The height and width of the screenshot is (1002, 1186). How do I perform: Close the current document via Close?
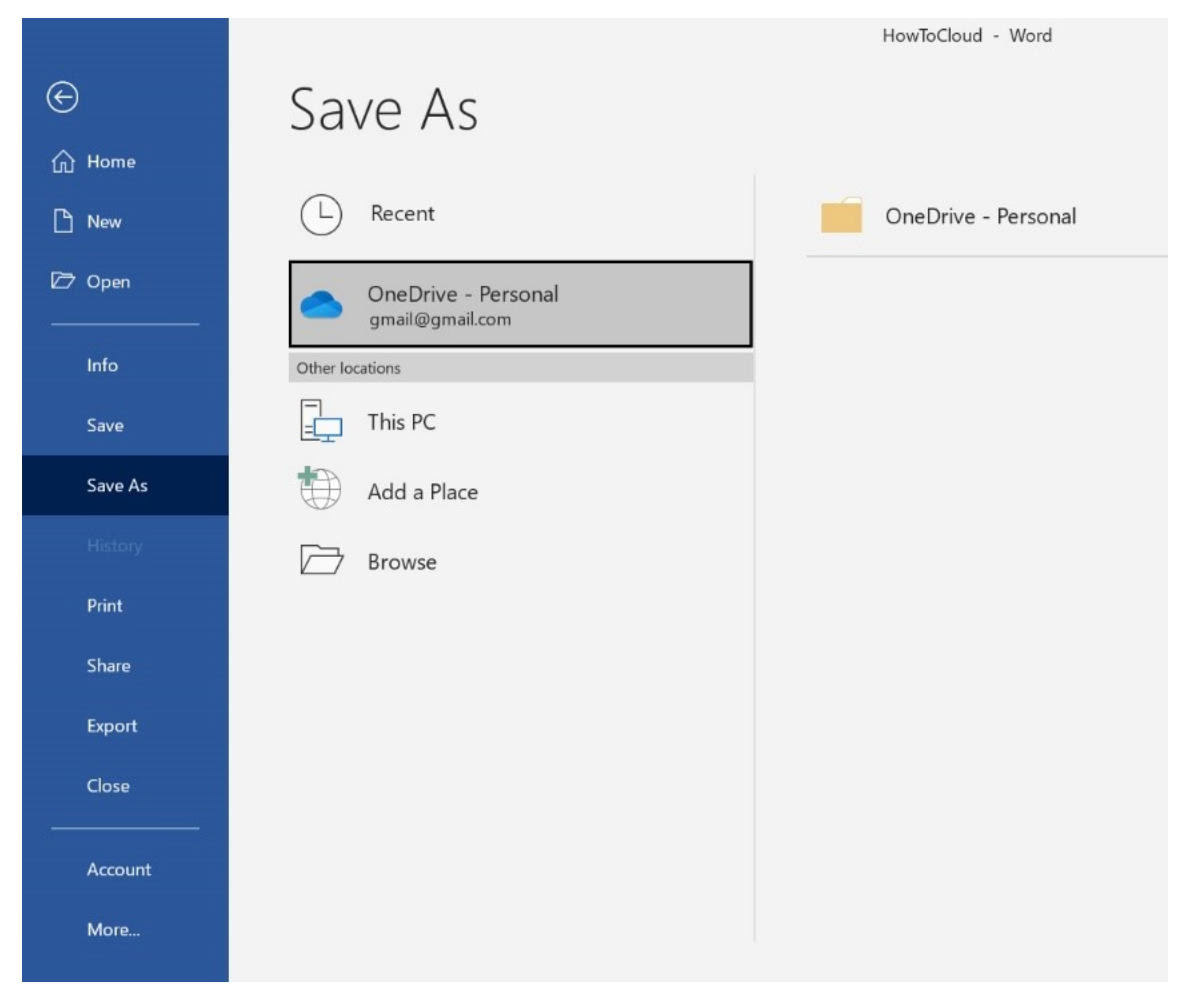(106, 785)
